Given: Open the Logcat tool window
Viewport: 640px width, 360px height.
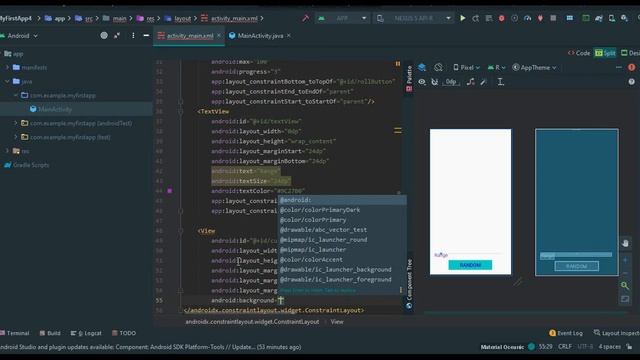Looking at the screenshot, I should [86, 333].
